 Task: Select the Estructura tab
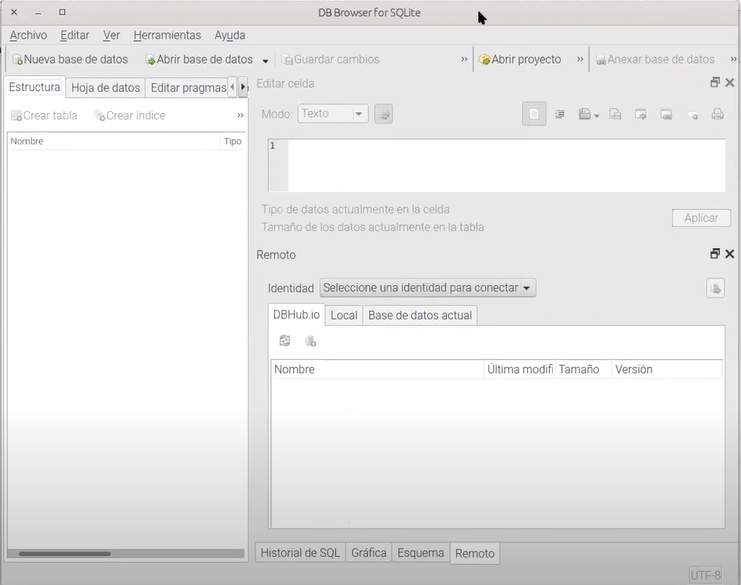click(34, 87)
